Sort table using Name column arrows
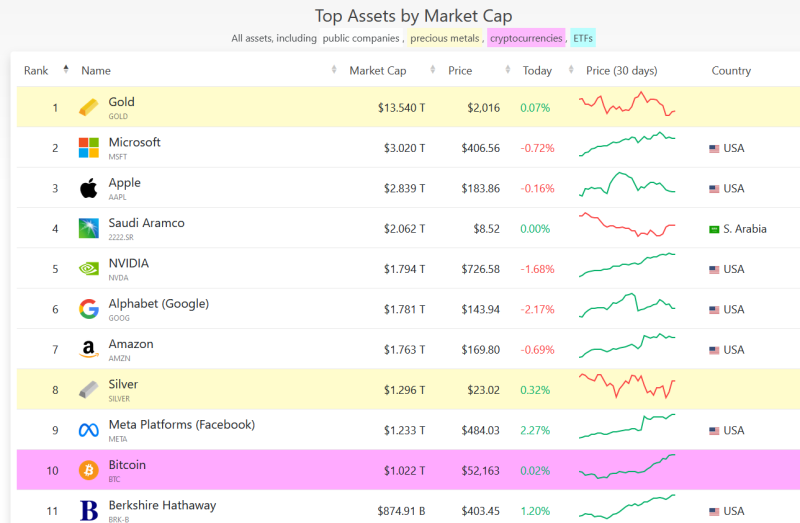 point(334,69)
